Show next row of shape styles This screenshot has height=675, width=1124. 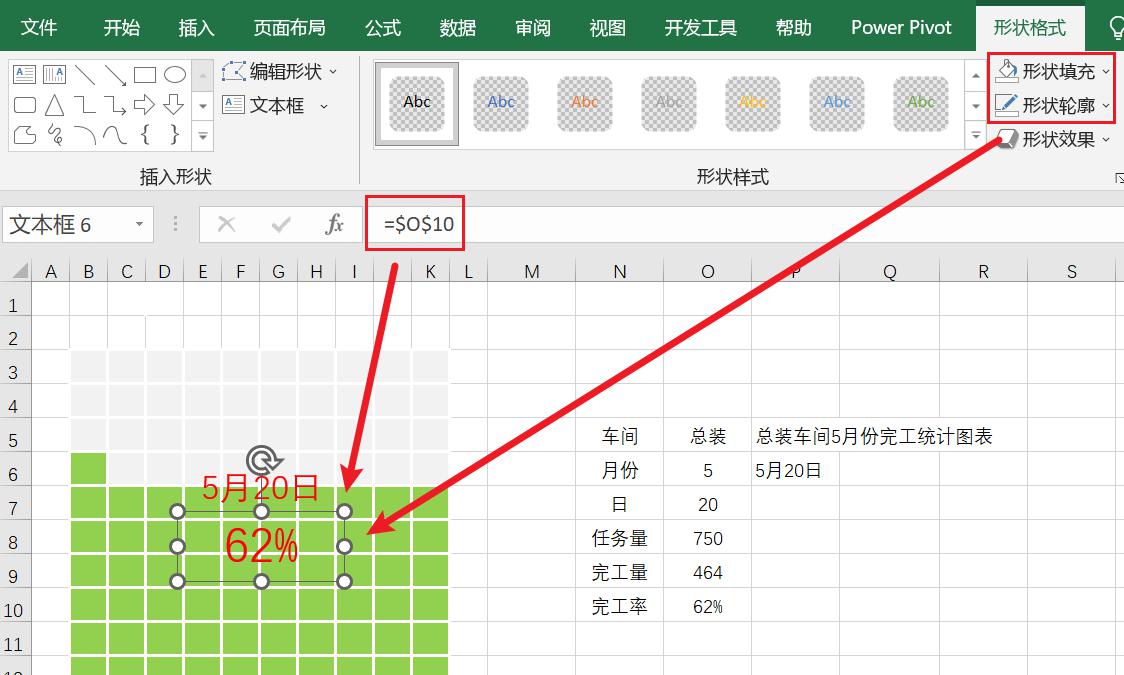click(976, 106)
